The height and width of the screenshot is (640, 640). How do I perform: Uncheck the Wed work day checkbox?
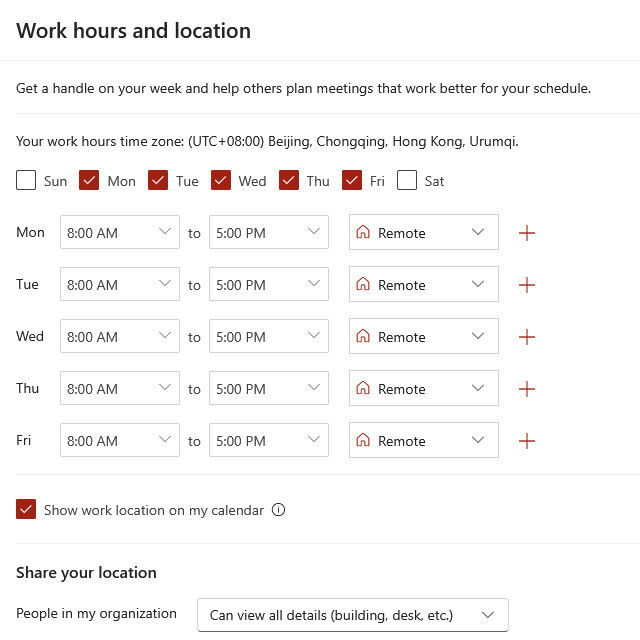(221, 181)
